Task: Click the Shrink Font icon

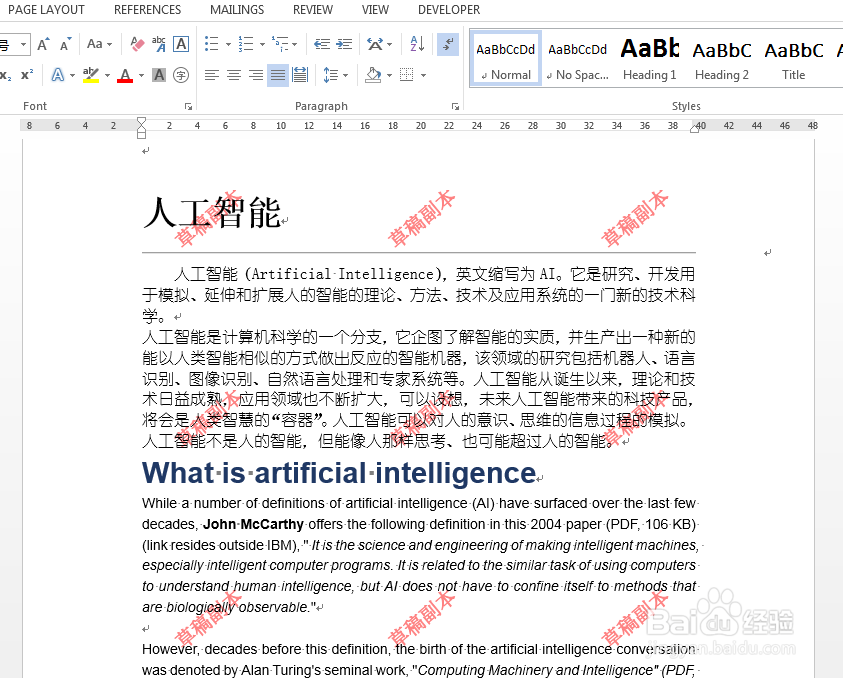Action: [x=65, y=44]
